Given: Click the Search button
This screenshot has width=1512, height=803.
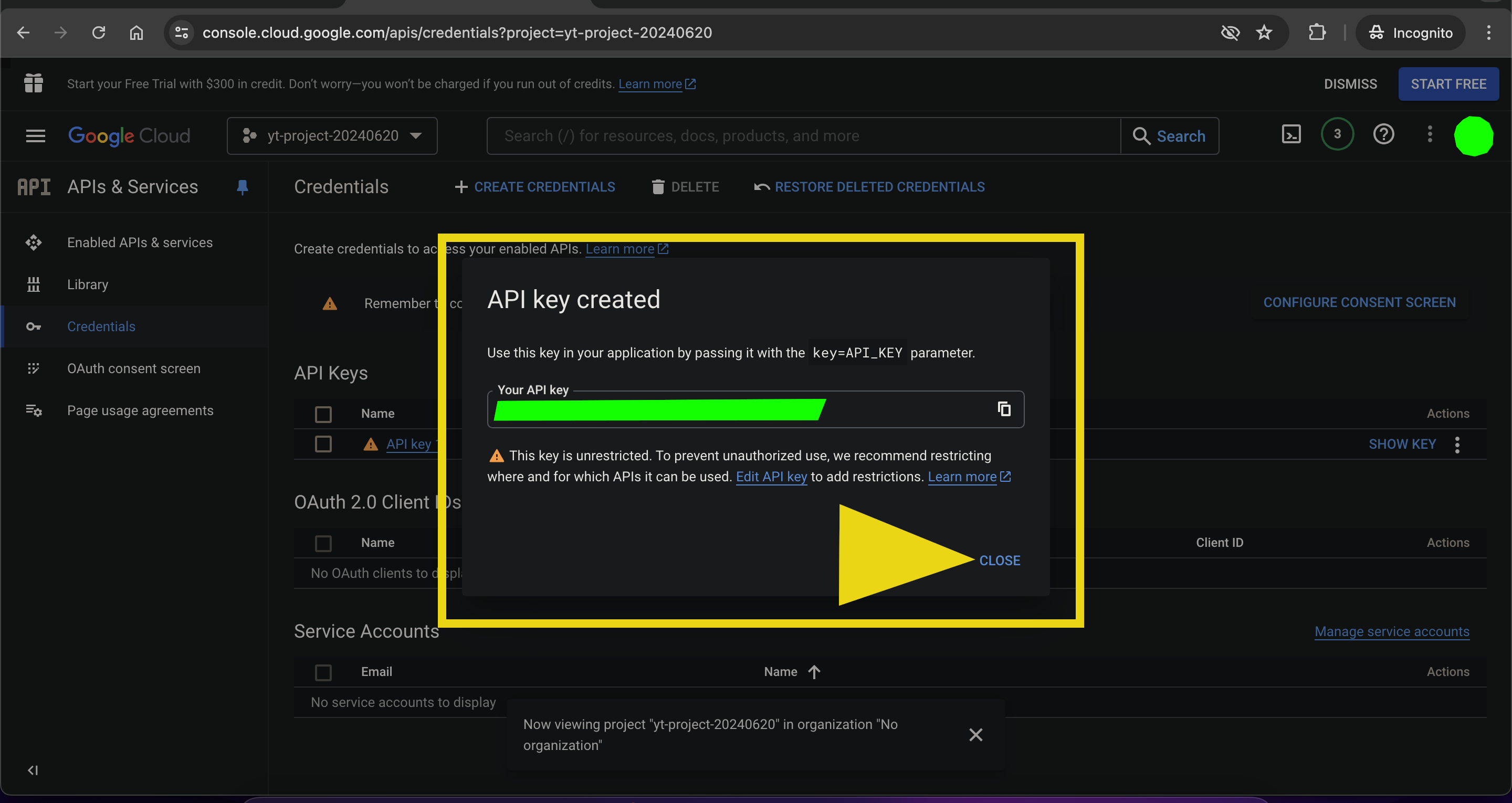Looking at the screenshot, I should 1169,135.
